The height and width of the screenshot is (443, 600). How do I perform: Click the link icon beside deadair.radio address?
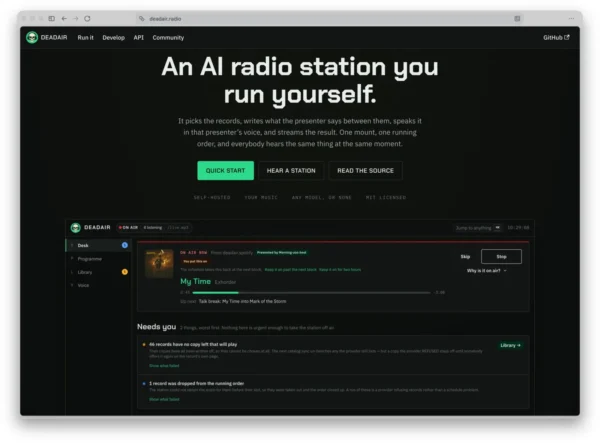142,18
